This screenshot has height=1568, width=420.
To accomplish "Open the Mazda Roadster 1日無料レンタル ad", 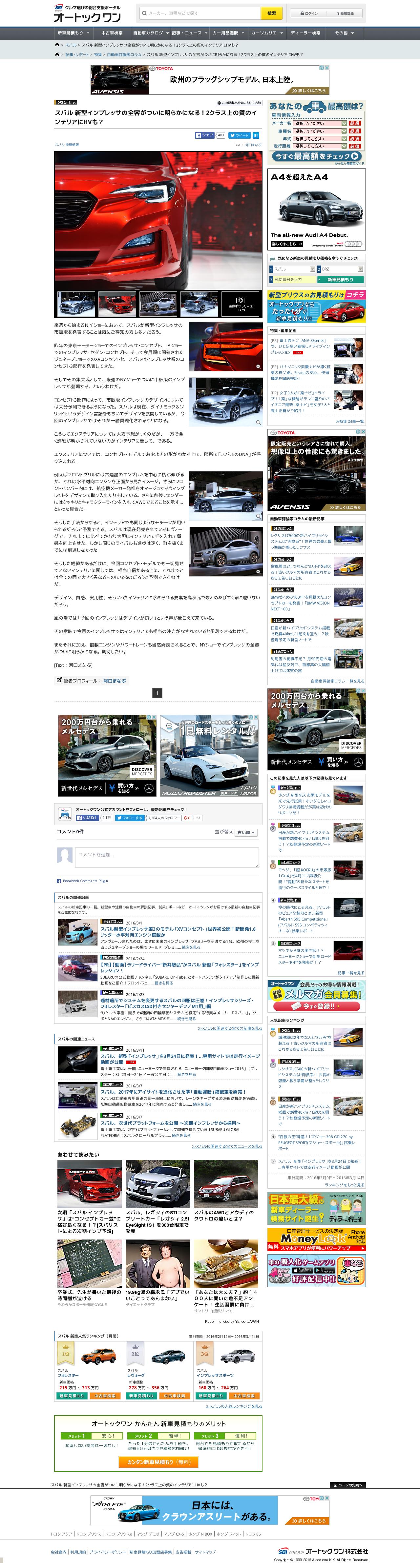I will [x=210, y=755].
